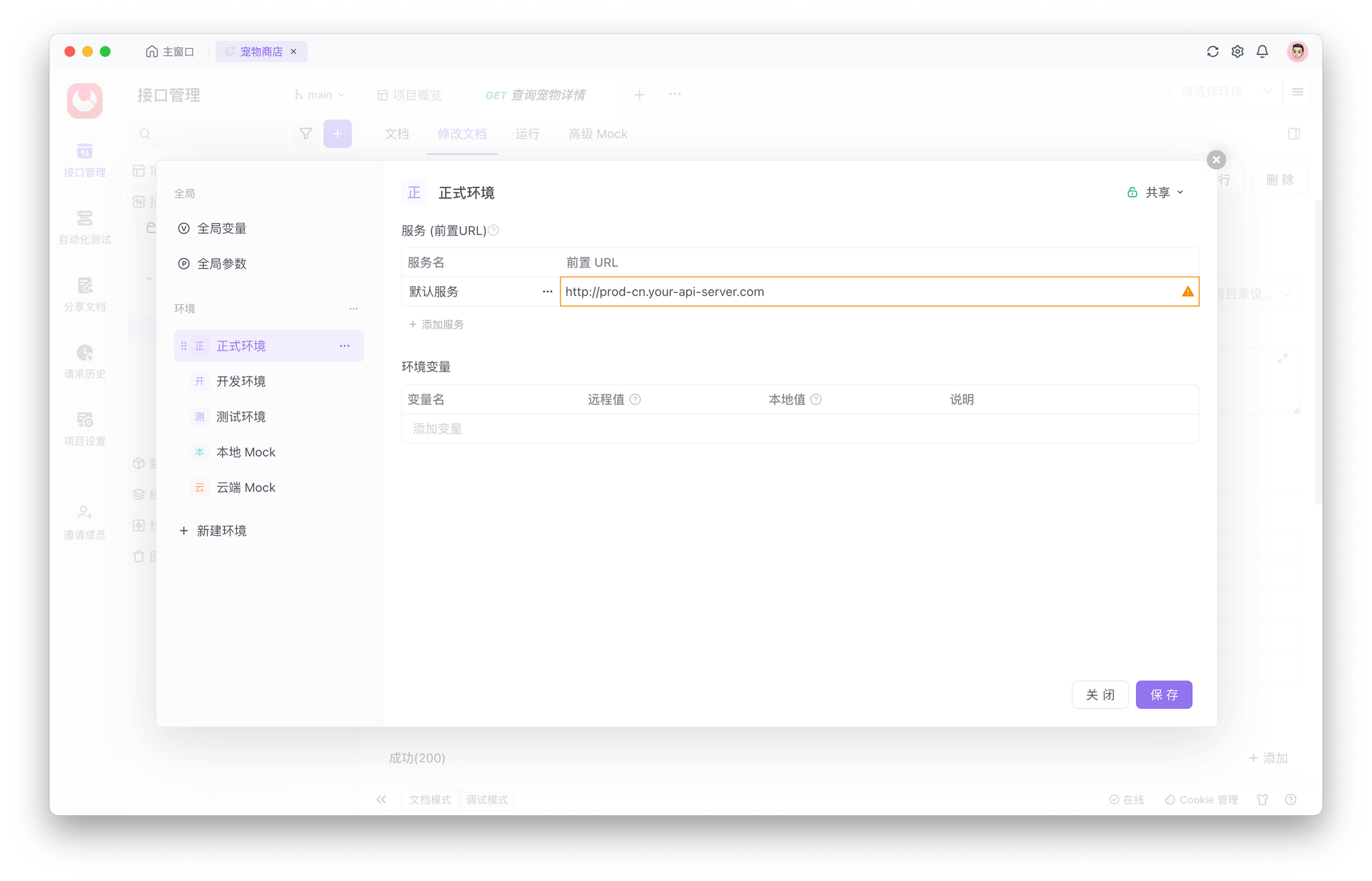Viewport: 1372px width, 881px height.
Task: Open Cookie 管理
Action: click(1201, 799)
